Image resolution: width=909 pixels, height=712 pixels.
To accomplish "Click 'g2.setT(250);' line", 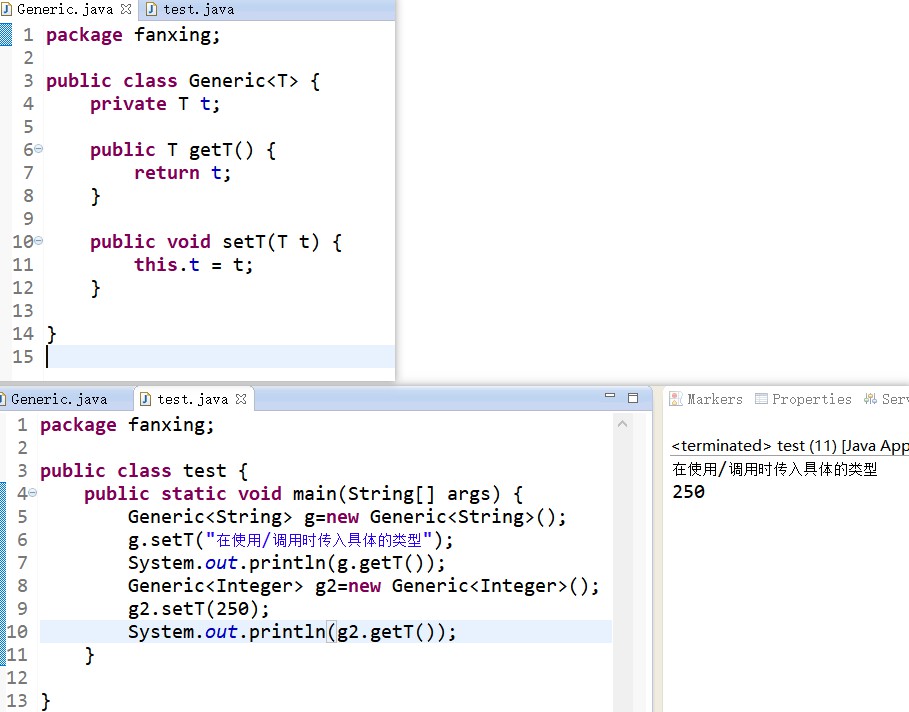I will coord(198,609).
